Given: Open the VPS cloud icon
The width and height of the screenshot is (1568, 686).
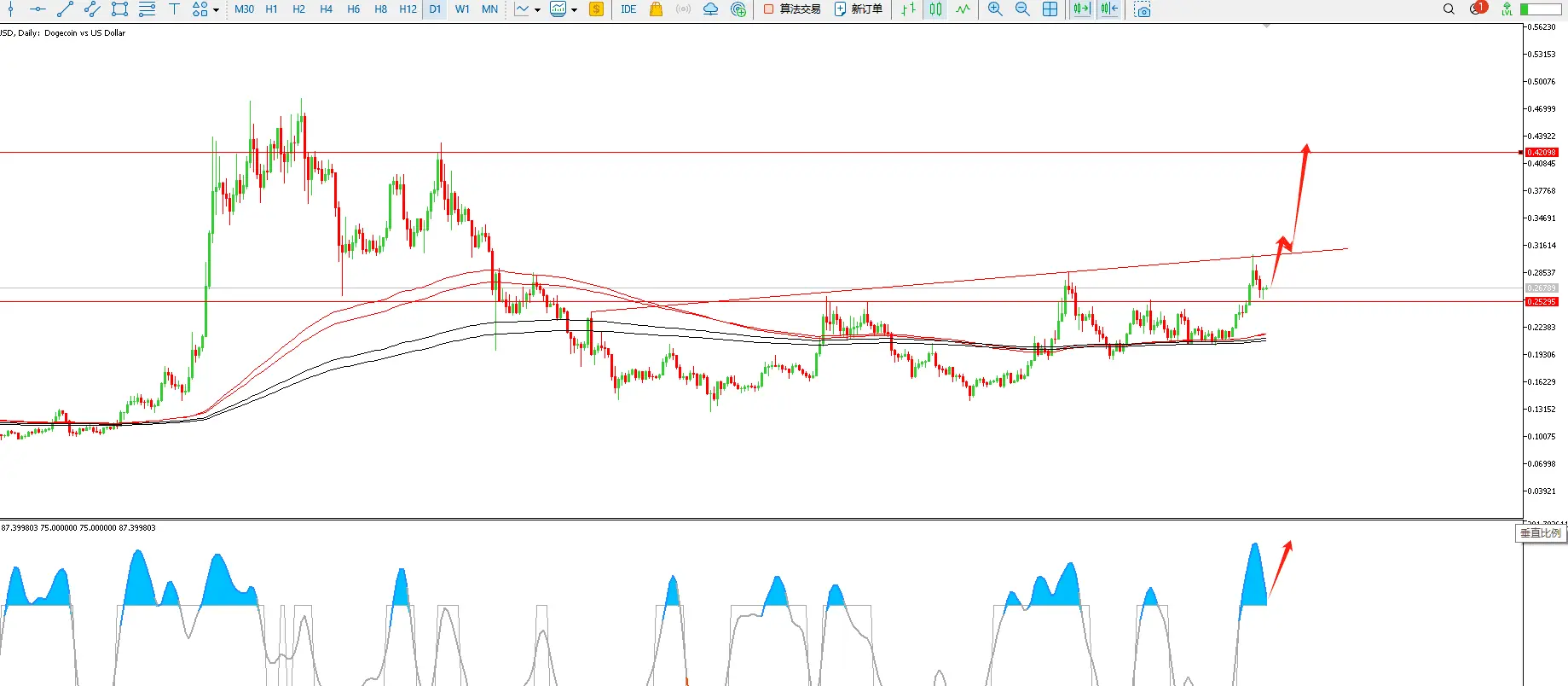Looking at the screenshot, I should (710, 9).
